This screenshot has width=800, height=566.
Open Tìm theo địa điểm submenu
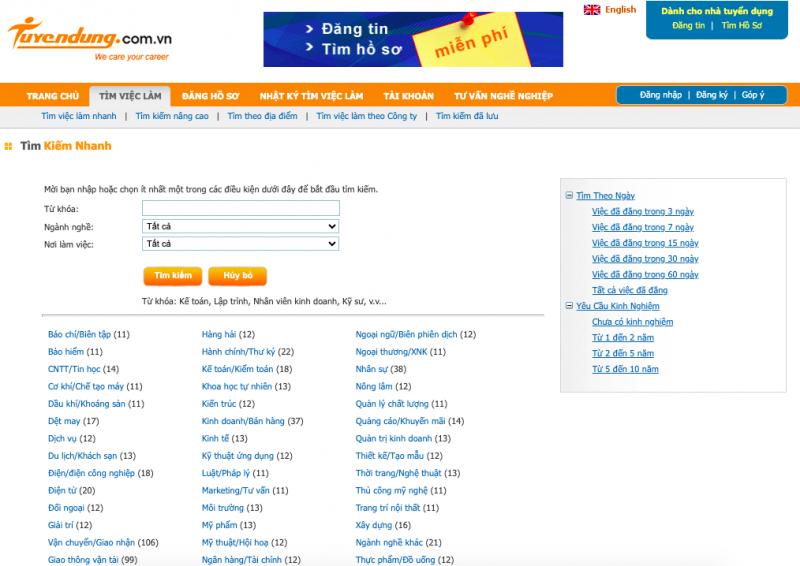click(262, 116)
